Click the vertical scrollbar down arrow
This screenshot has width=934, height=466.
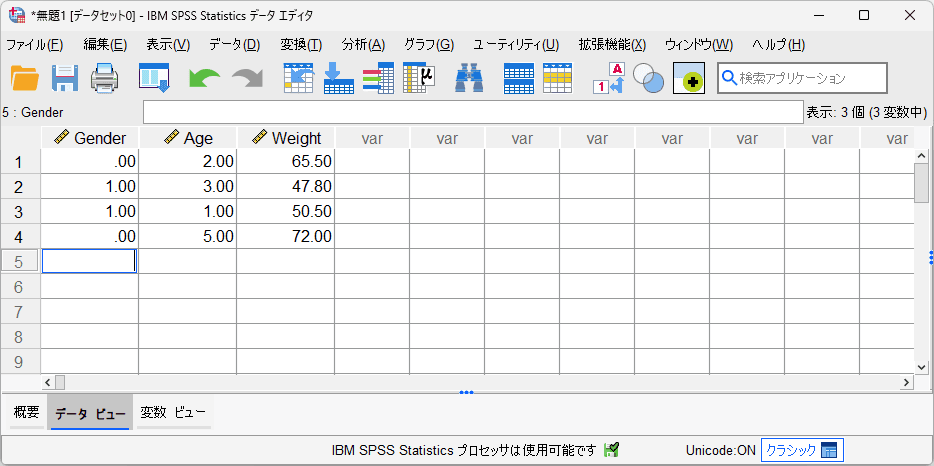pyautogui.click(x=921, y=367)
